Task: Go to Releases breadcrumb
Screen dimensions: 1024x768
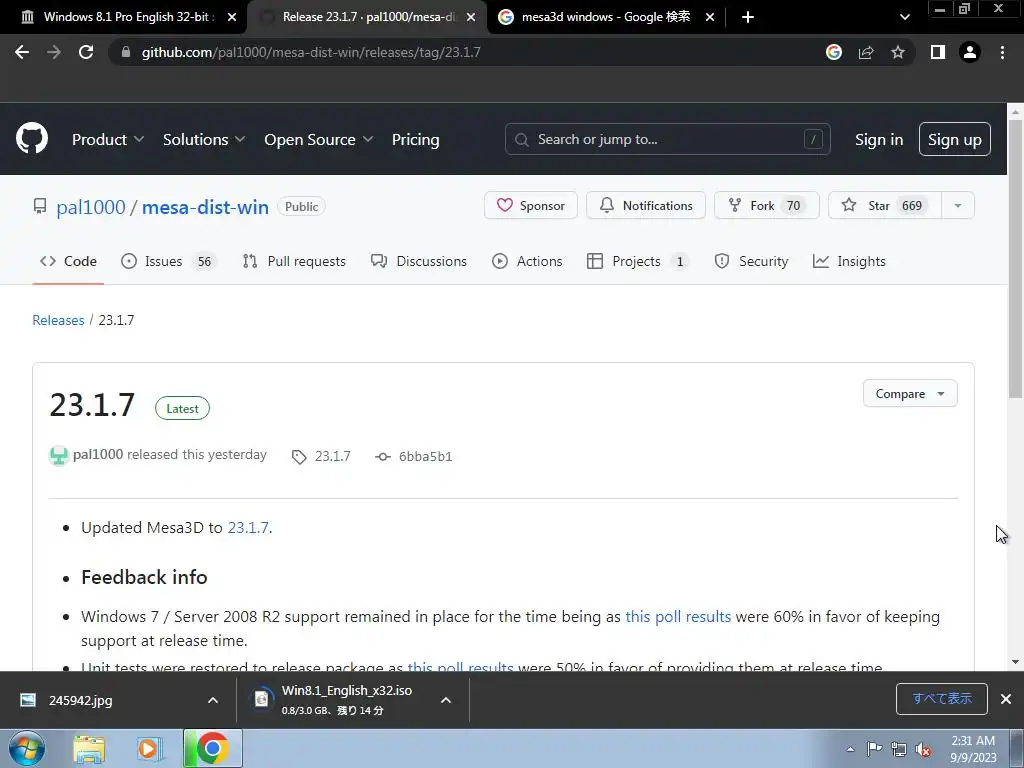Action: pyautogui.click(x=58, y=320)
